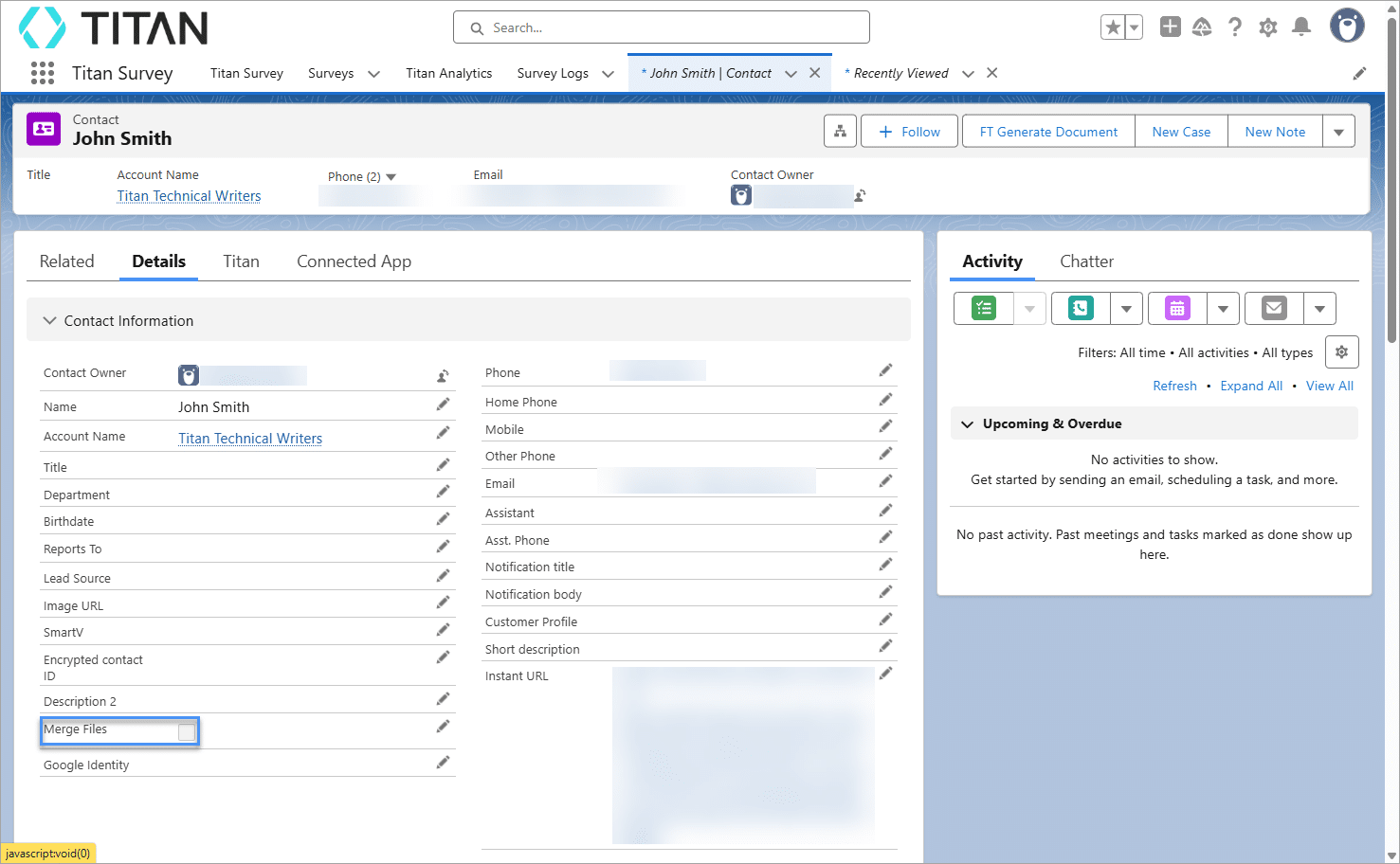Open the New Event dropdown arrow
The image size is (1400, 864).
click(1223, 308)
